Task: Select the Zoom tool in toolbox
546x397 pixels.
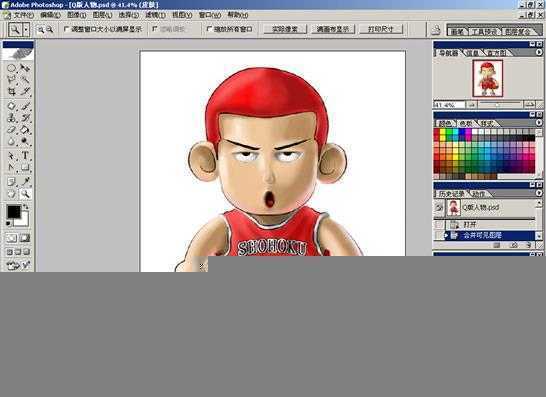Action: tap(24, 194)
